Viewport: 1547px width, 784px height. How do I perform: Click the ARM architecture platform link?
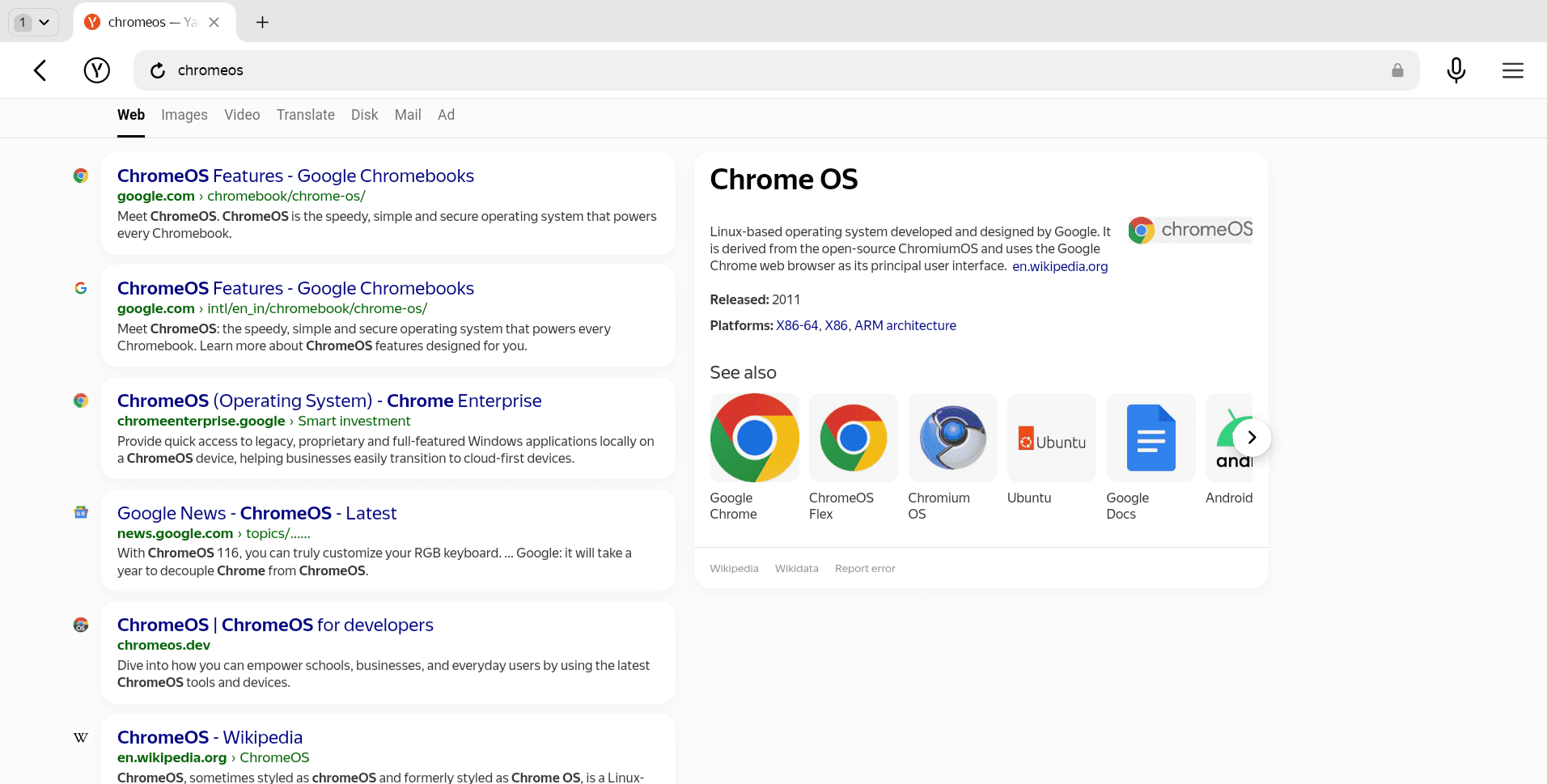click(x=905, y=325)
